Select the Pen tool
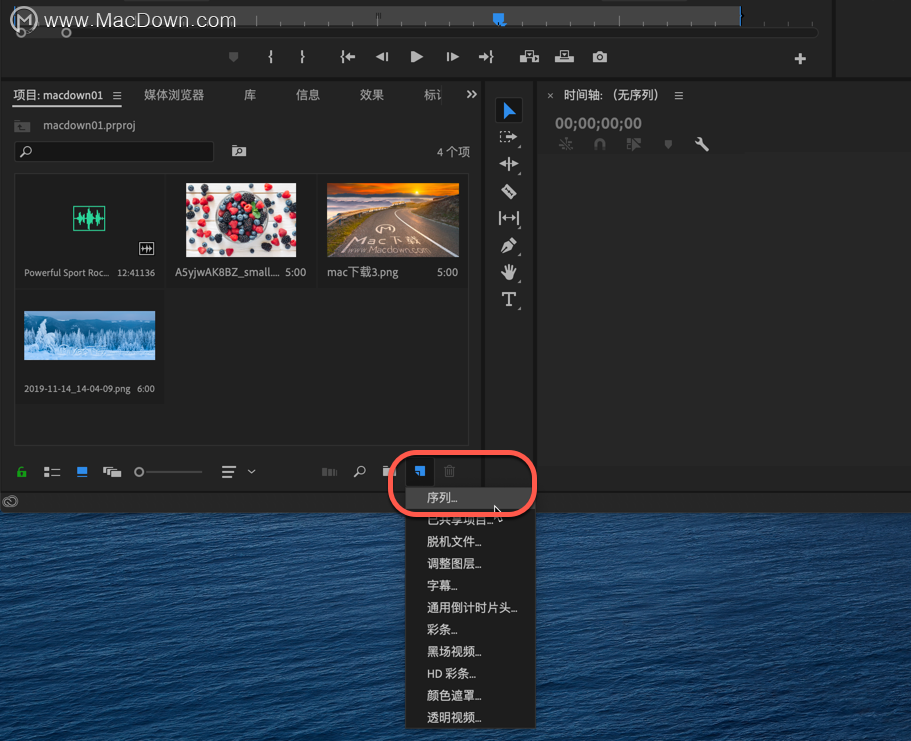 509,245
